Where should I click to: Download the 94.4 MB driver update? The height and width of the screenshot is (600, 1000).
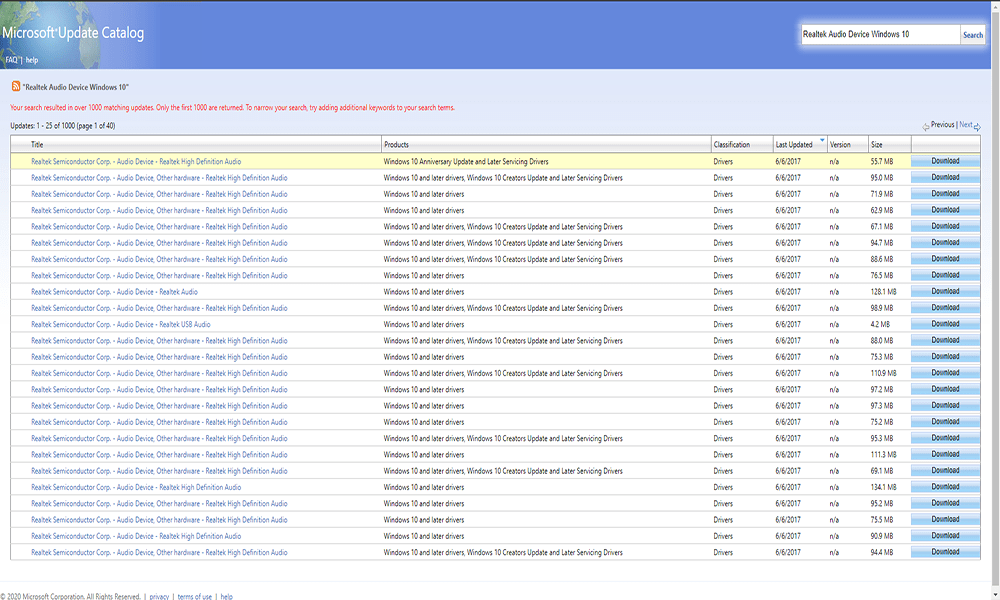tap(945, 552)
